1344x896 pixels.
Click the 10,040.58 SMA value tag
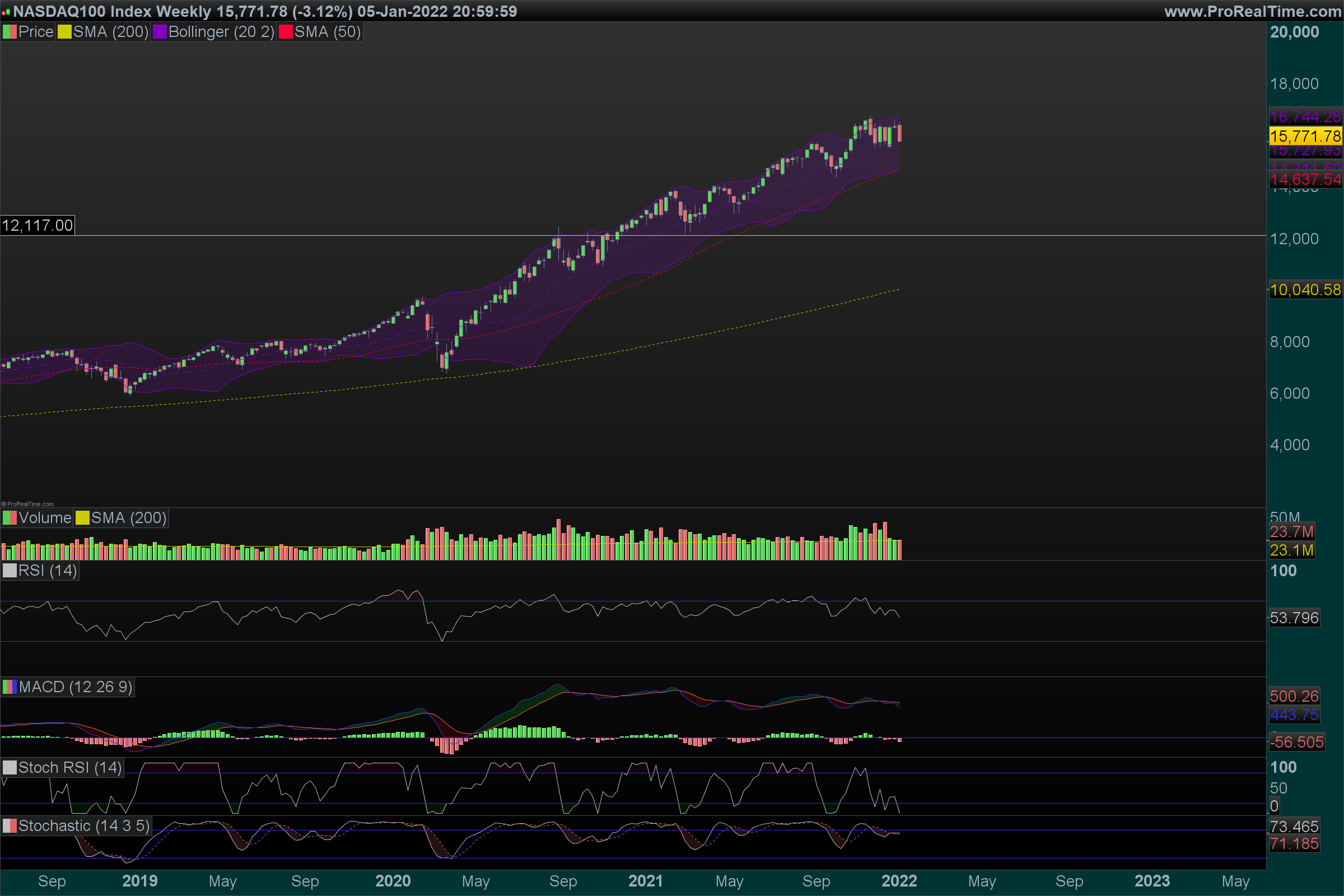click(x=1305, y=290)
